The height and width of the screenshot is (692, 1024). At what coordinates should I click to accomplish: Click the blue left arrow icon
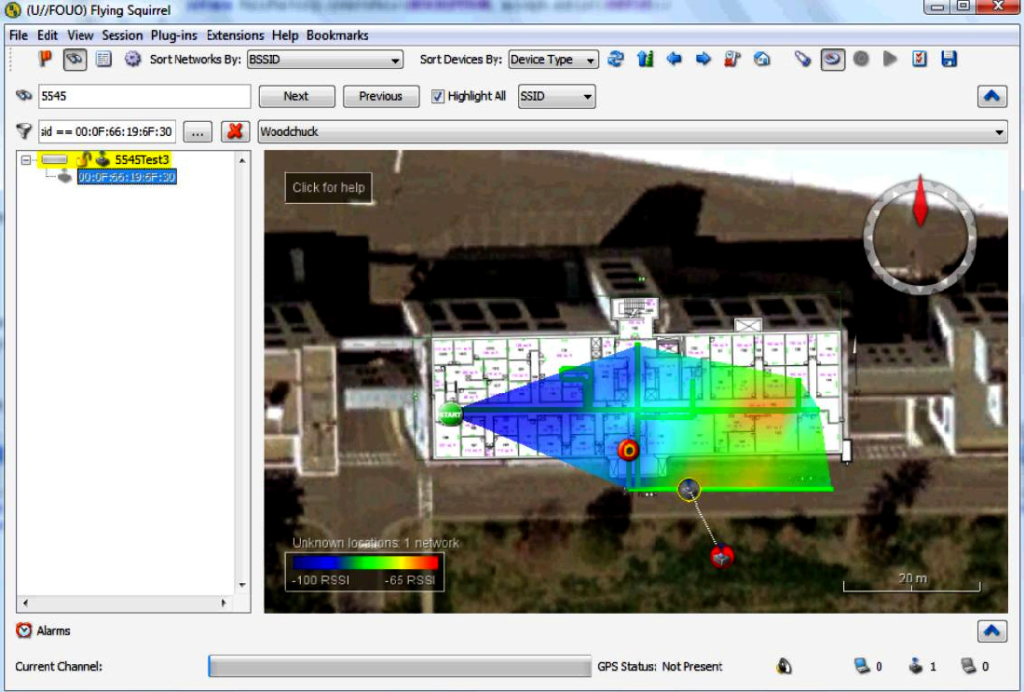[674, 59]
